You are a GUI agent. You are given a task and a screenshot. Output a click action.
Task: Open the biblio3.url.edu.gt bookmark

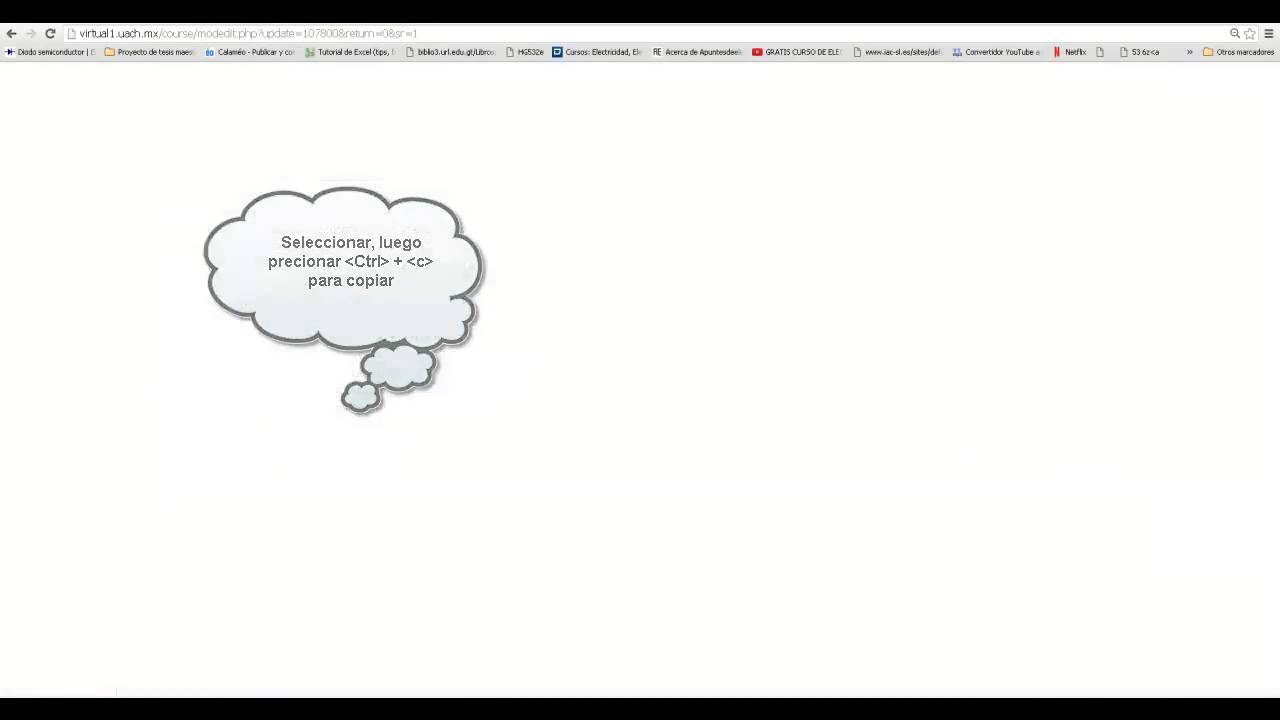(450, 52)
